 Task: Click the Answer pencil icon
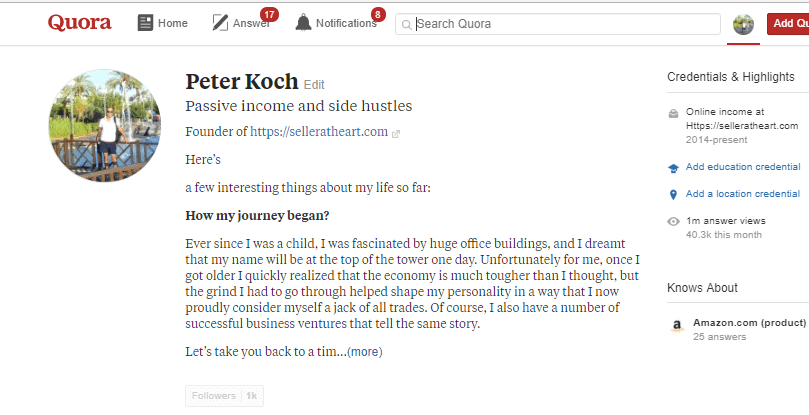coord(220,23)
